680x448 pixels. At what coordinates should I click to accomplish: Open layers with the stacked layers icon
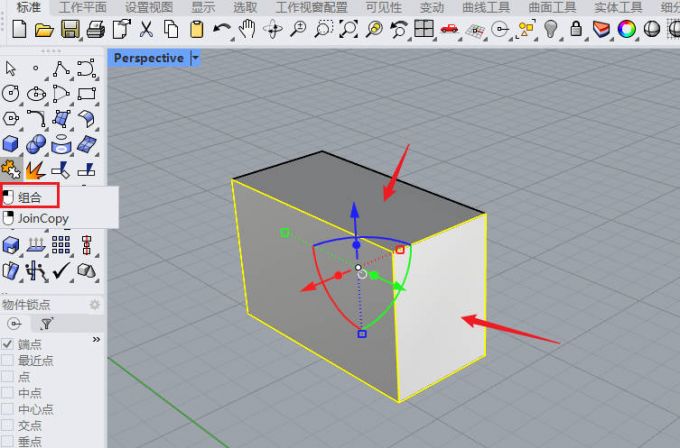tap(601, 29)
